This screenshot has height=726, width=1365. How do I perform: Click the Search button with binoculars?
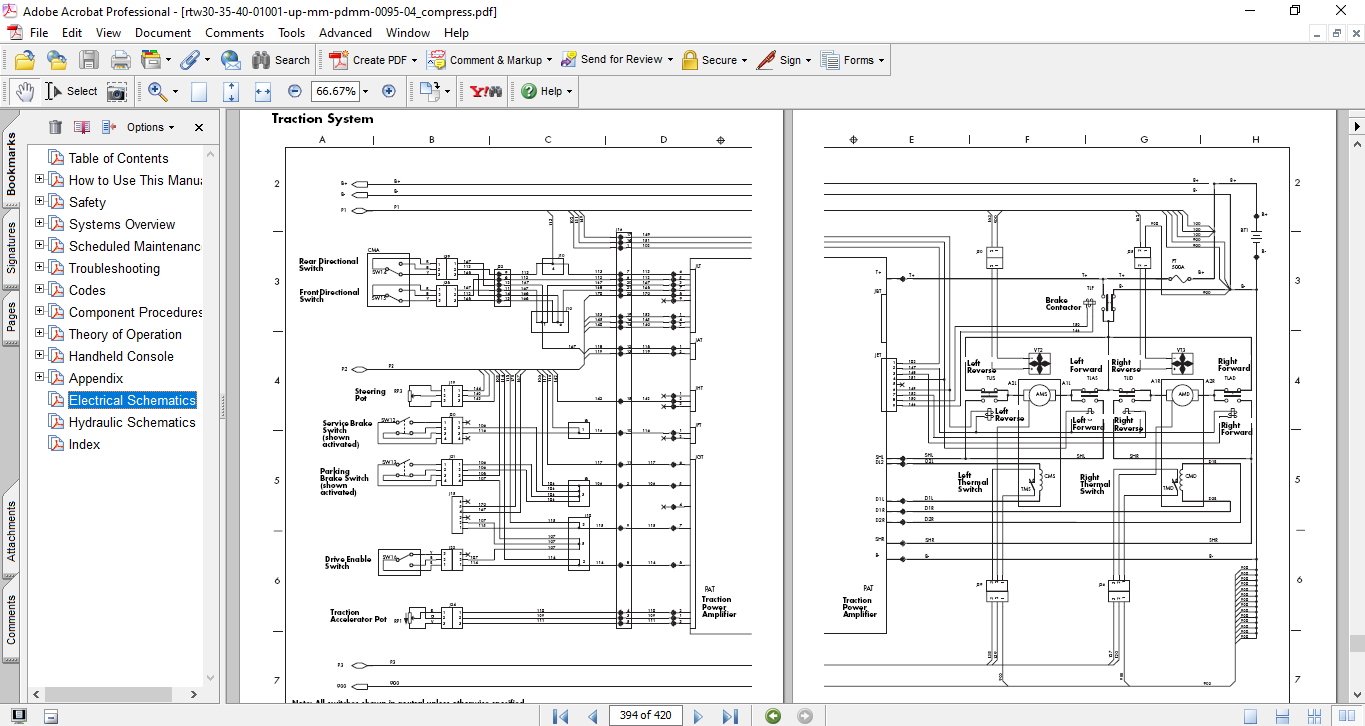(x=281, y=60)
